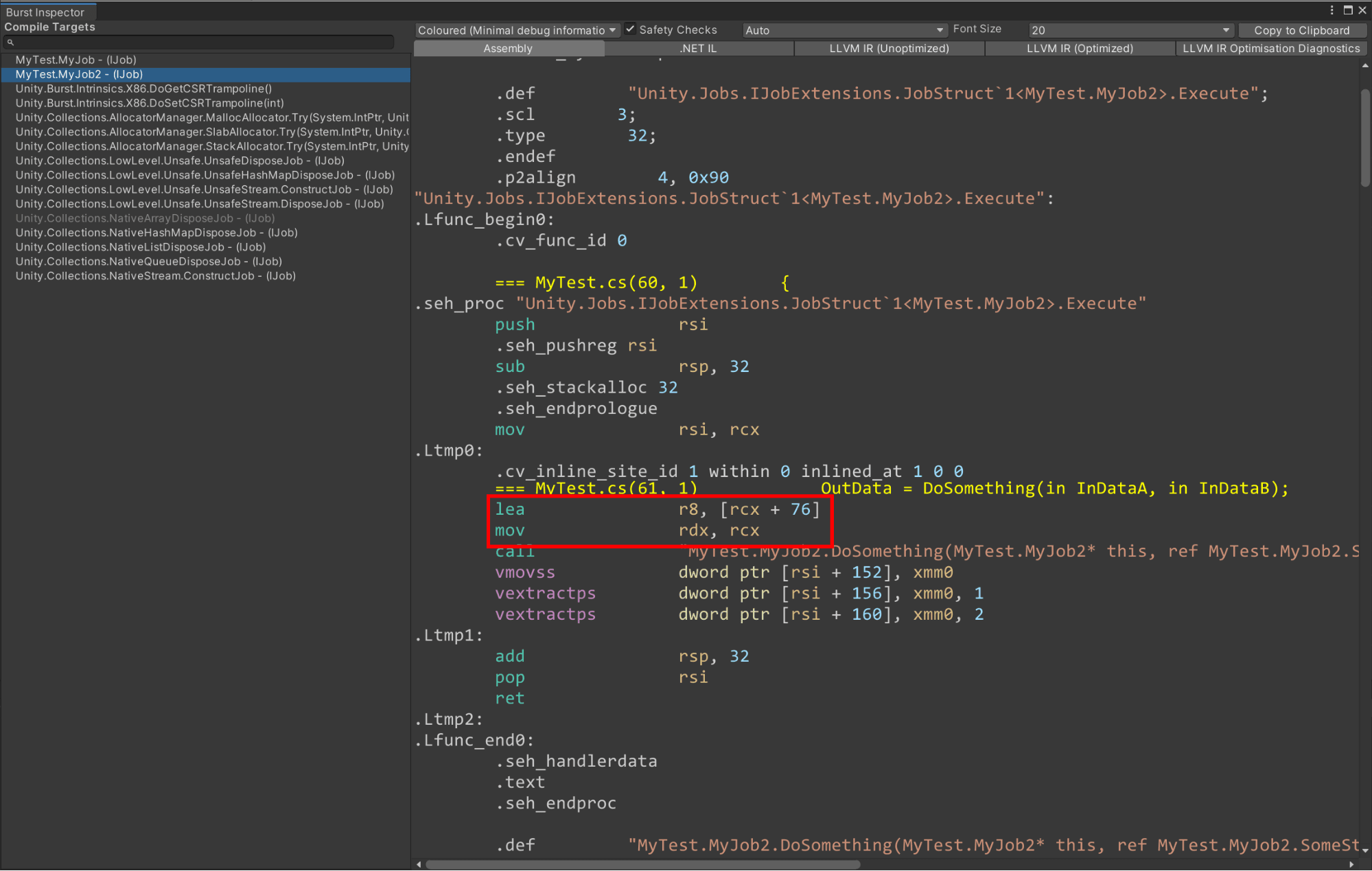Click the scroll right arrow of assembly view
Viewport: 1372px width, 871px height.
pyautogui.click(x=1352, y=864)
